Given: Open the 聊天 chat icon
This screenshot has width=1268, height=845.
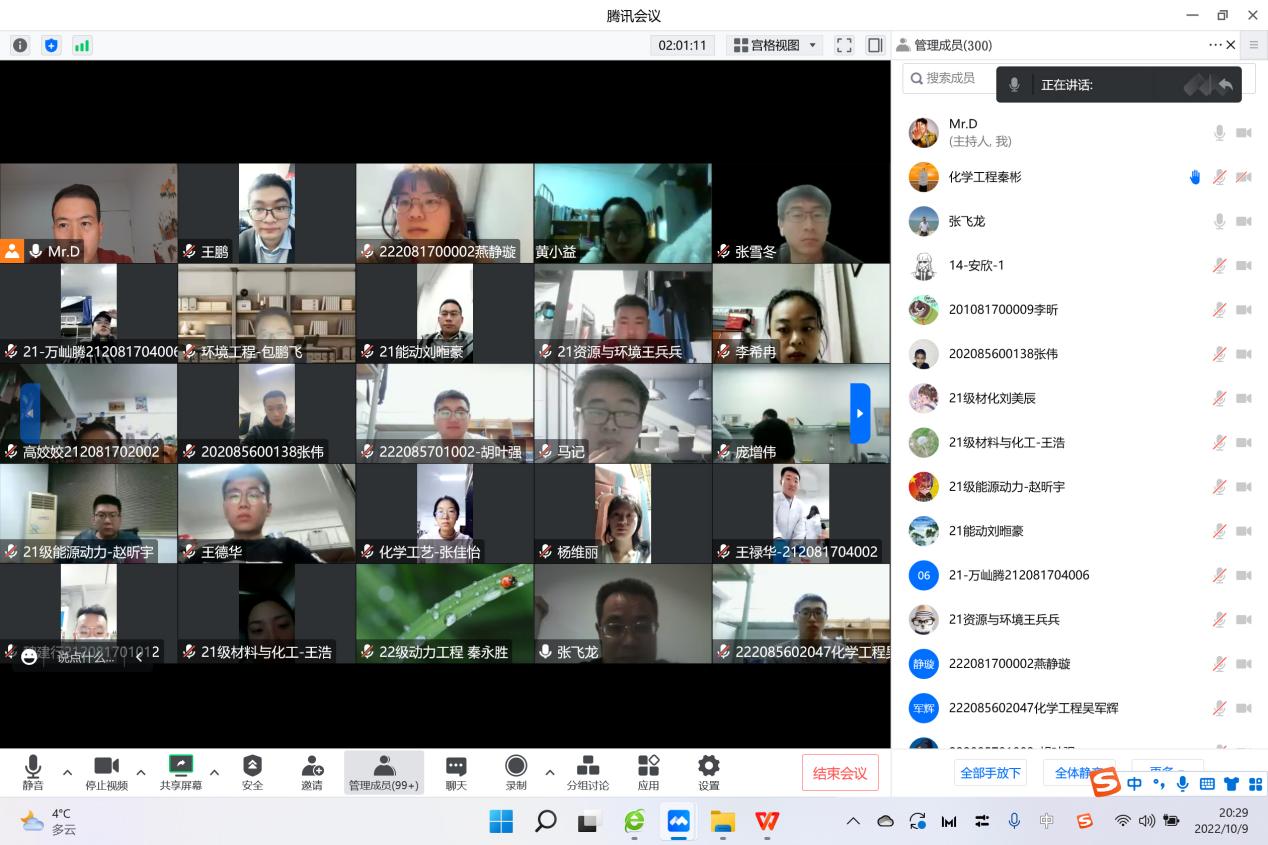Looking at the screenshot, I should [456, 767].
